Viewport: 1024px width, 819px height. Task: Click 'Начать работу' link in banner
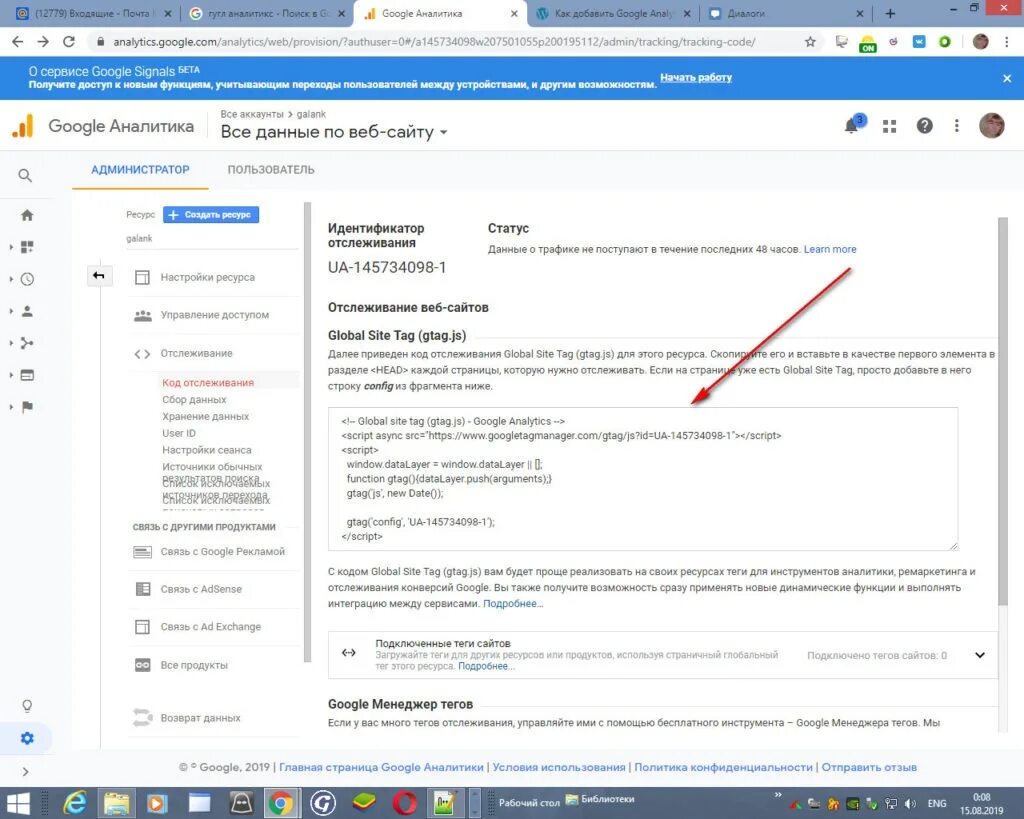pyautogui.click(x=696, y=77)
